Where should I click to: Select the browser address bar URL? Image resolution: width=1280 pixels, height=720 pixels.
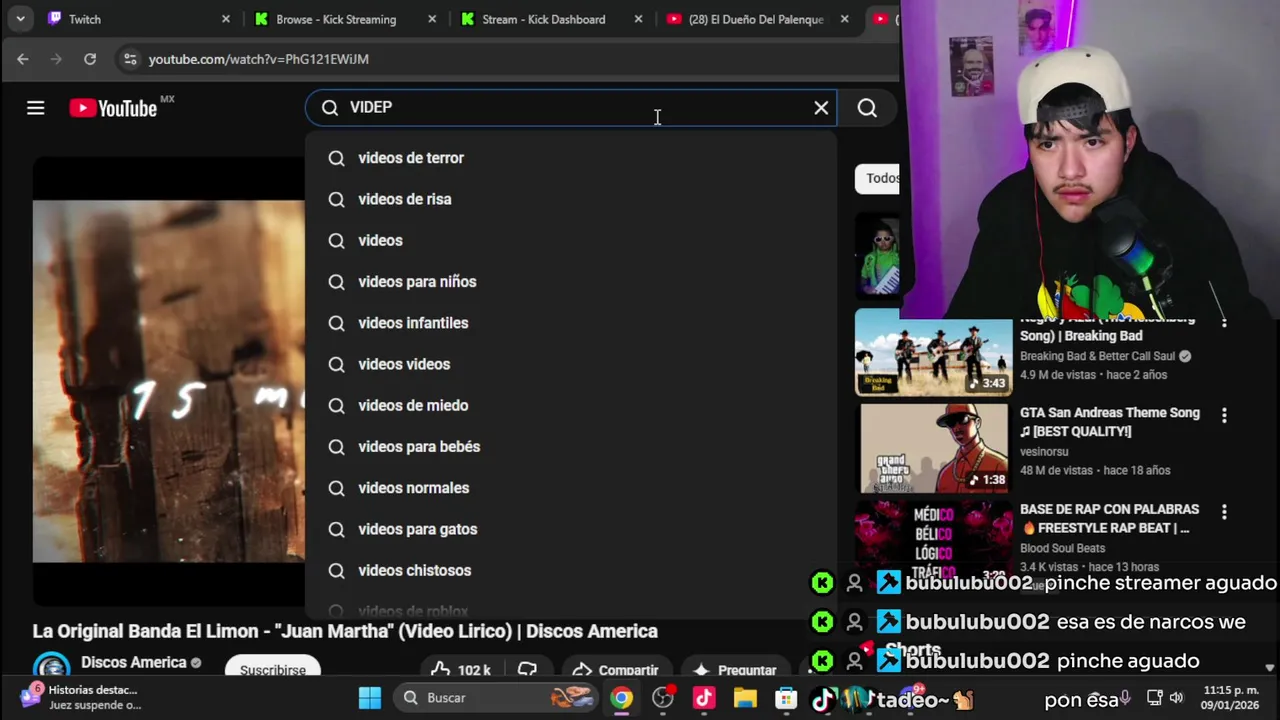pos(259,59)
